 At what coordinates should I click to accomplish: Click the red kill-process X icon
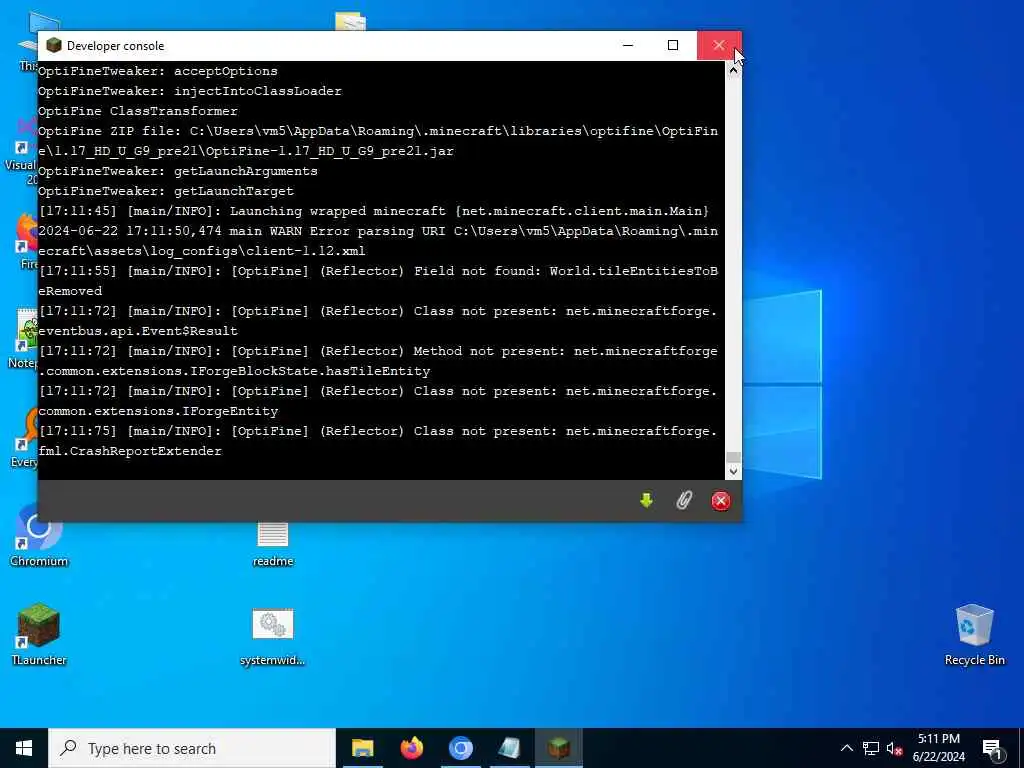(720, 501)
